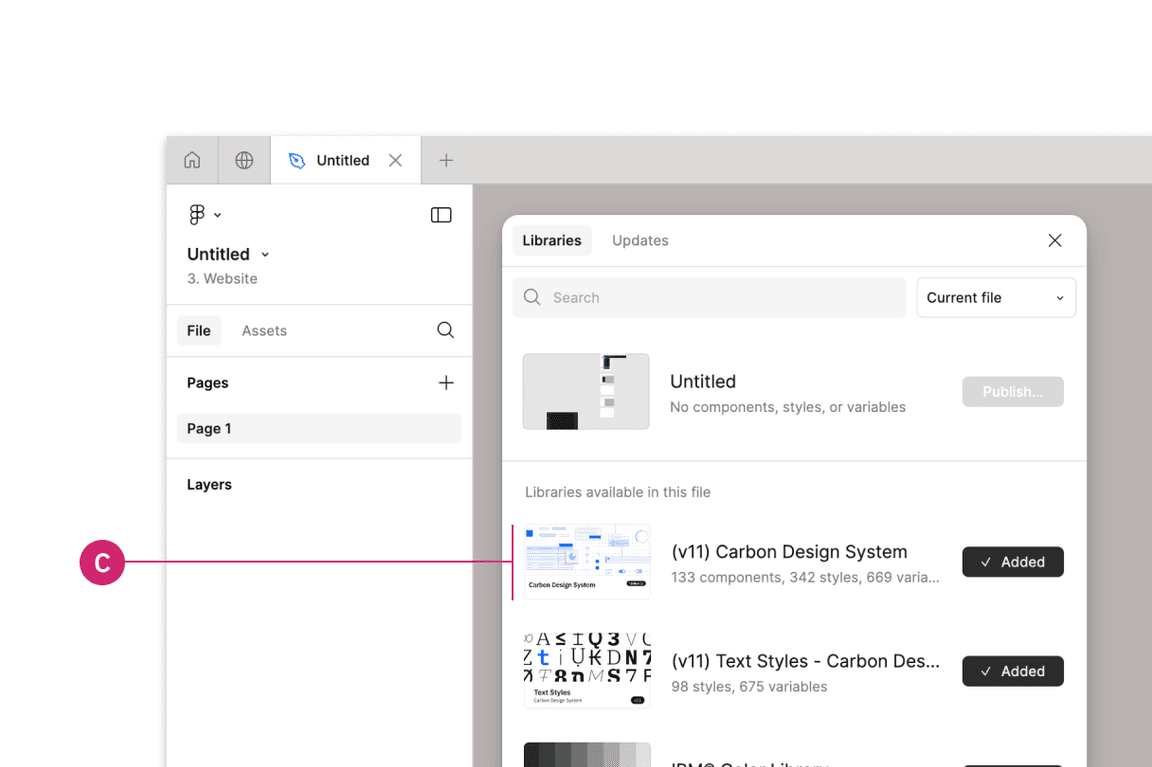
Task: Switch to the Assets tab
Action: point(264,331)
